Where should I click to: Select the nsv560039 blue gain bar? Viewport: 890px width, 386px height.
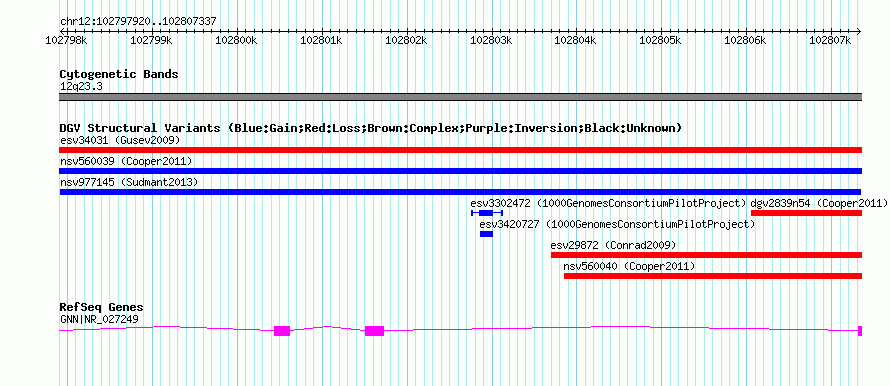[x=460, y=171]
